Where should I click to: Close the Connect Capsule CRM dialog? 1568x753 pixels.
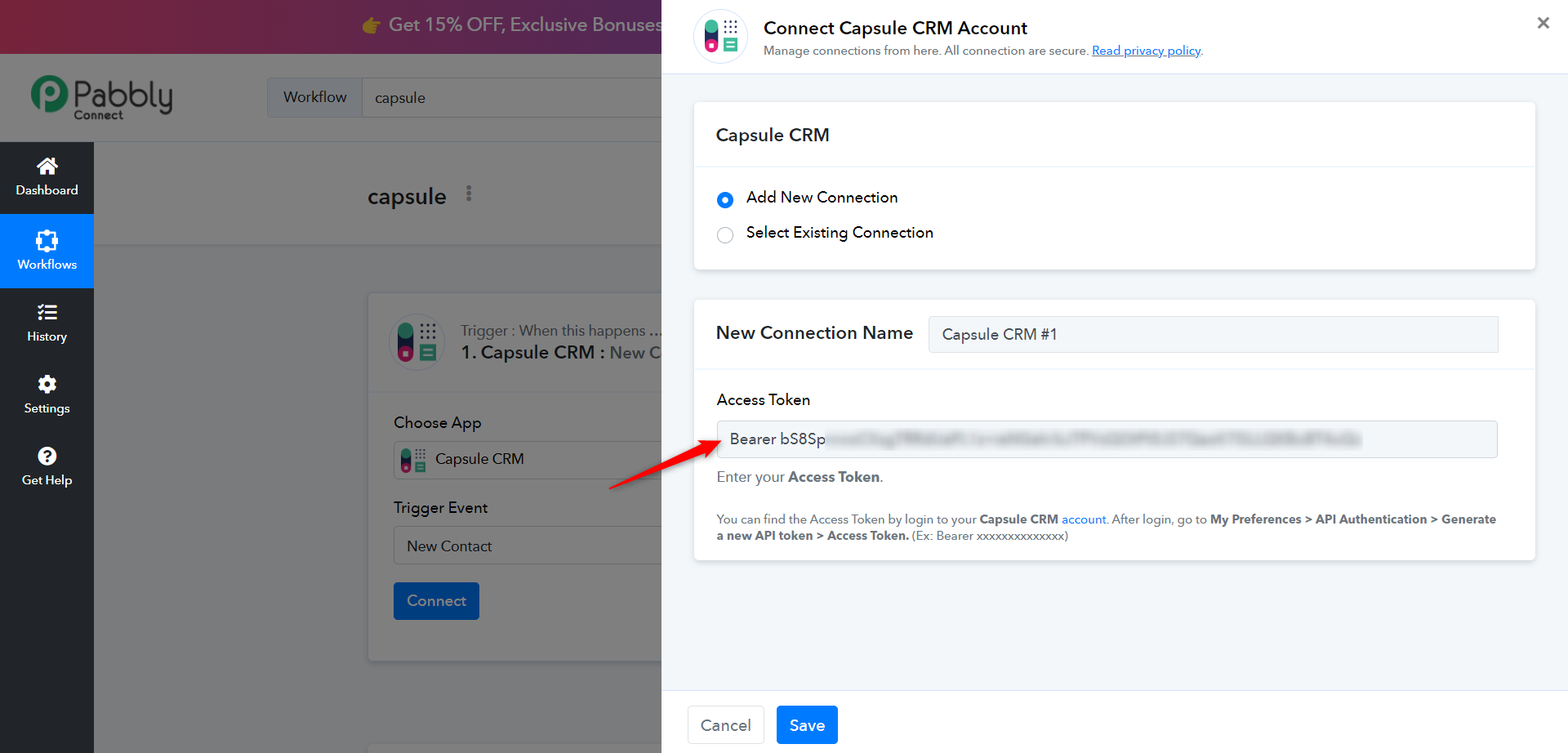click(x=1543, y=23)
